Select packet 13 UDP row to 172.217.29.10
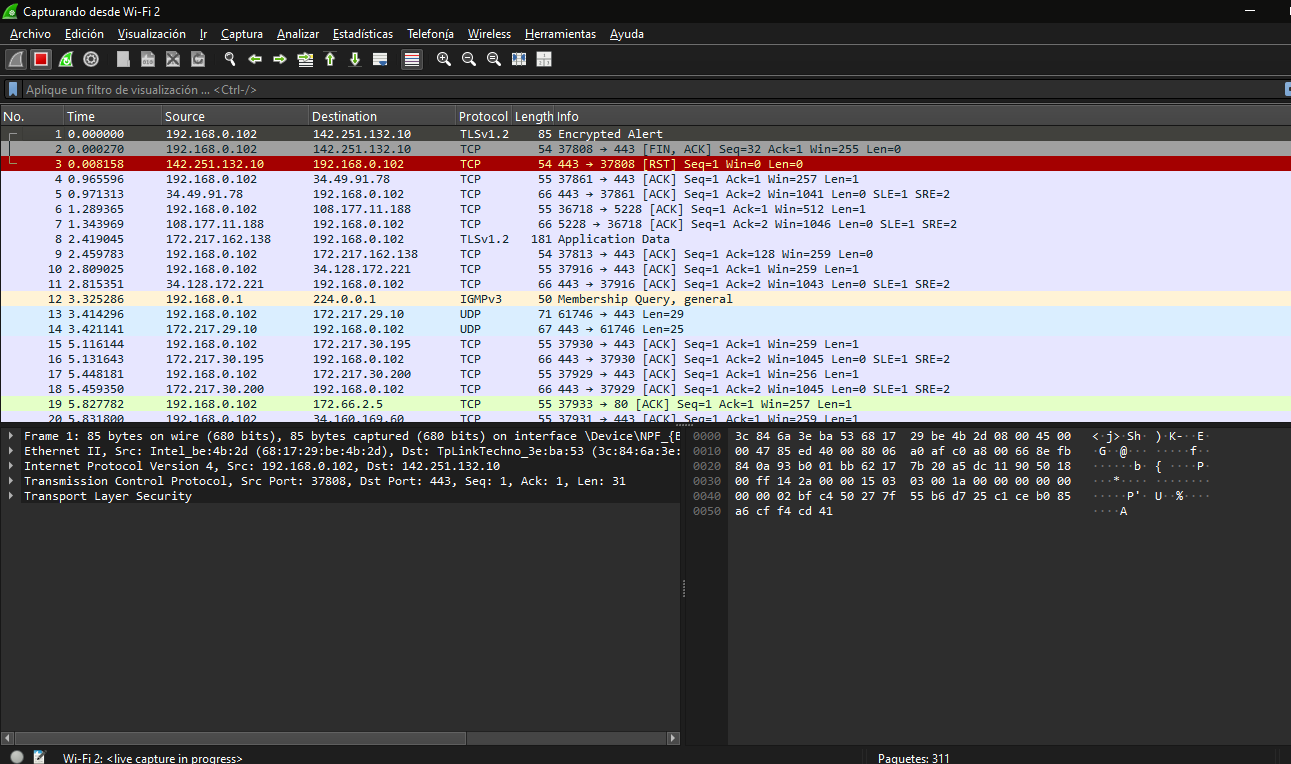Screen dimensions: 1291x764 (645, 313)
